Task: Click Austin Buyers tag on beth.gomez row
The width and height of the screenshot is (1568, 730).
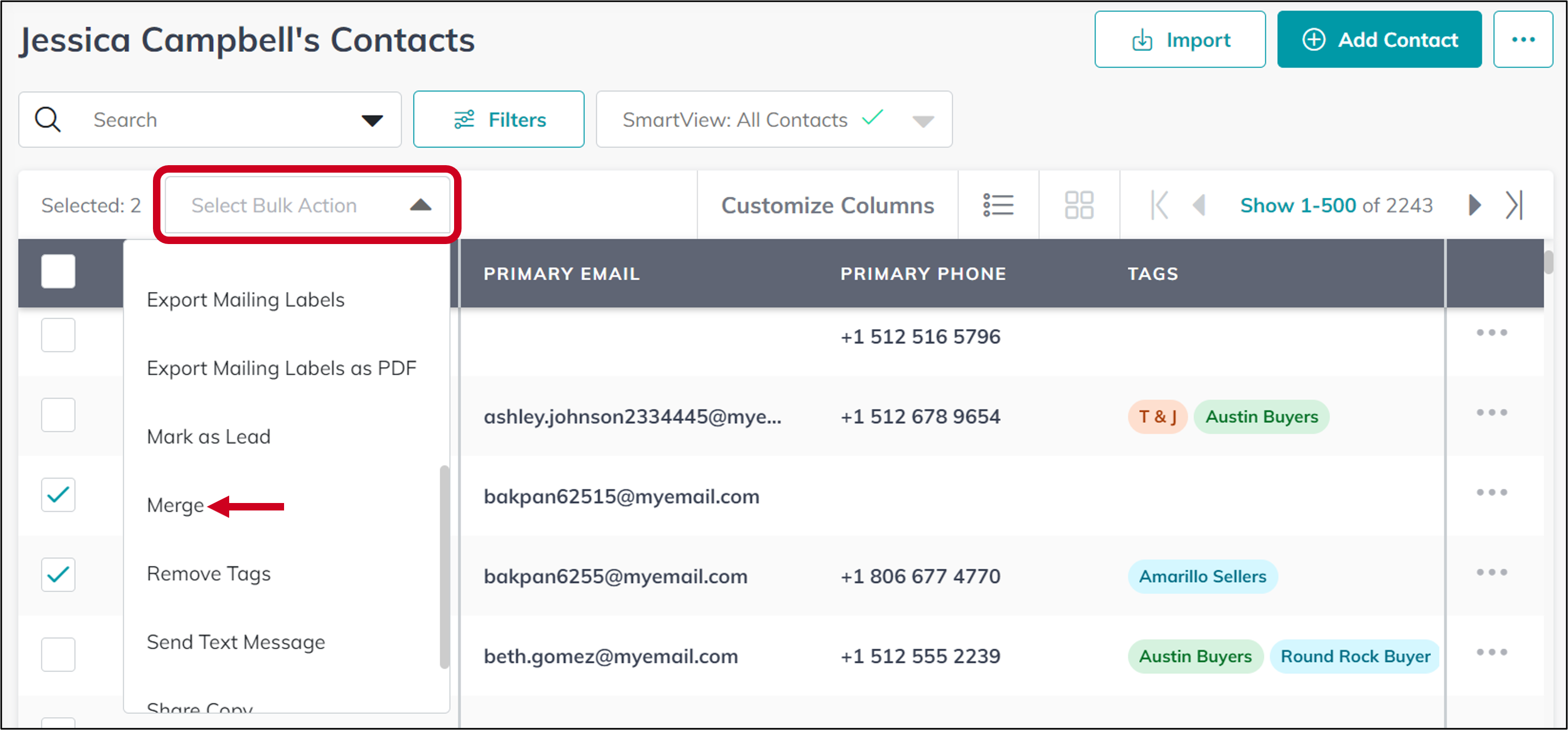Action: (1195, 656)
